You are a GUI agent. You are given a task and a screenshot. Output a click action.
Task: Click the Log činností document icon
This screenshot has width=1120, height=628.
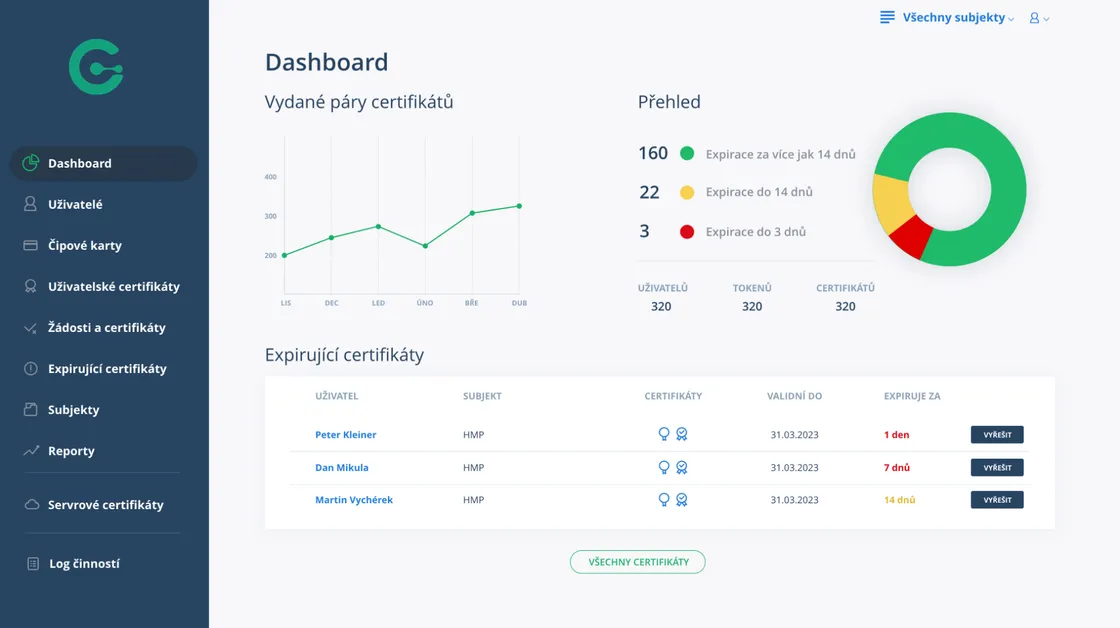(33, 564)
